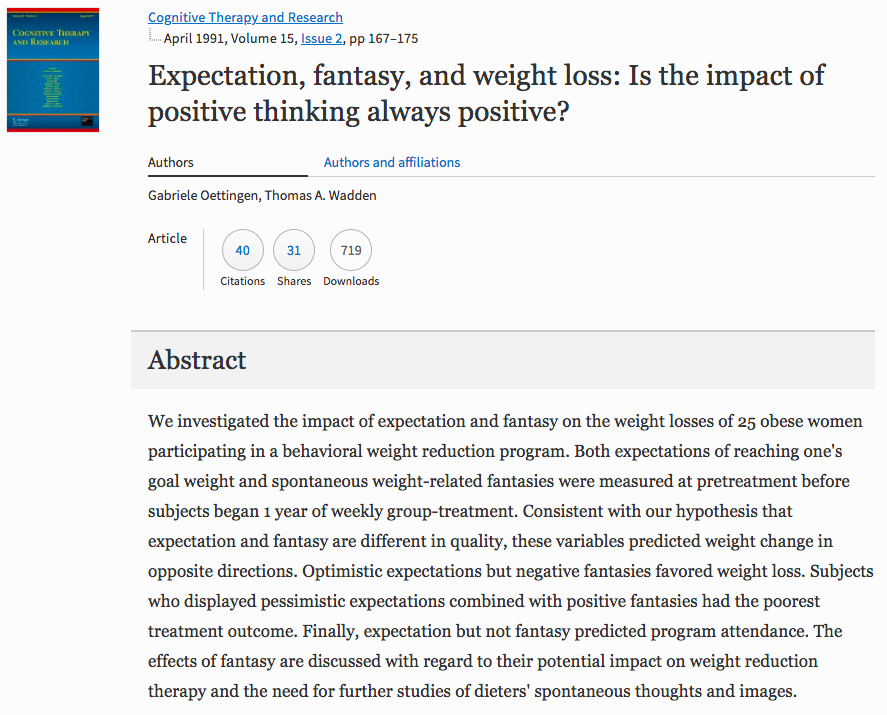
Task: Click the 40 citations circle
Action: point(243,251)
